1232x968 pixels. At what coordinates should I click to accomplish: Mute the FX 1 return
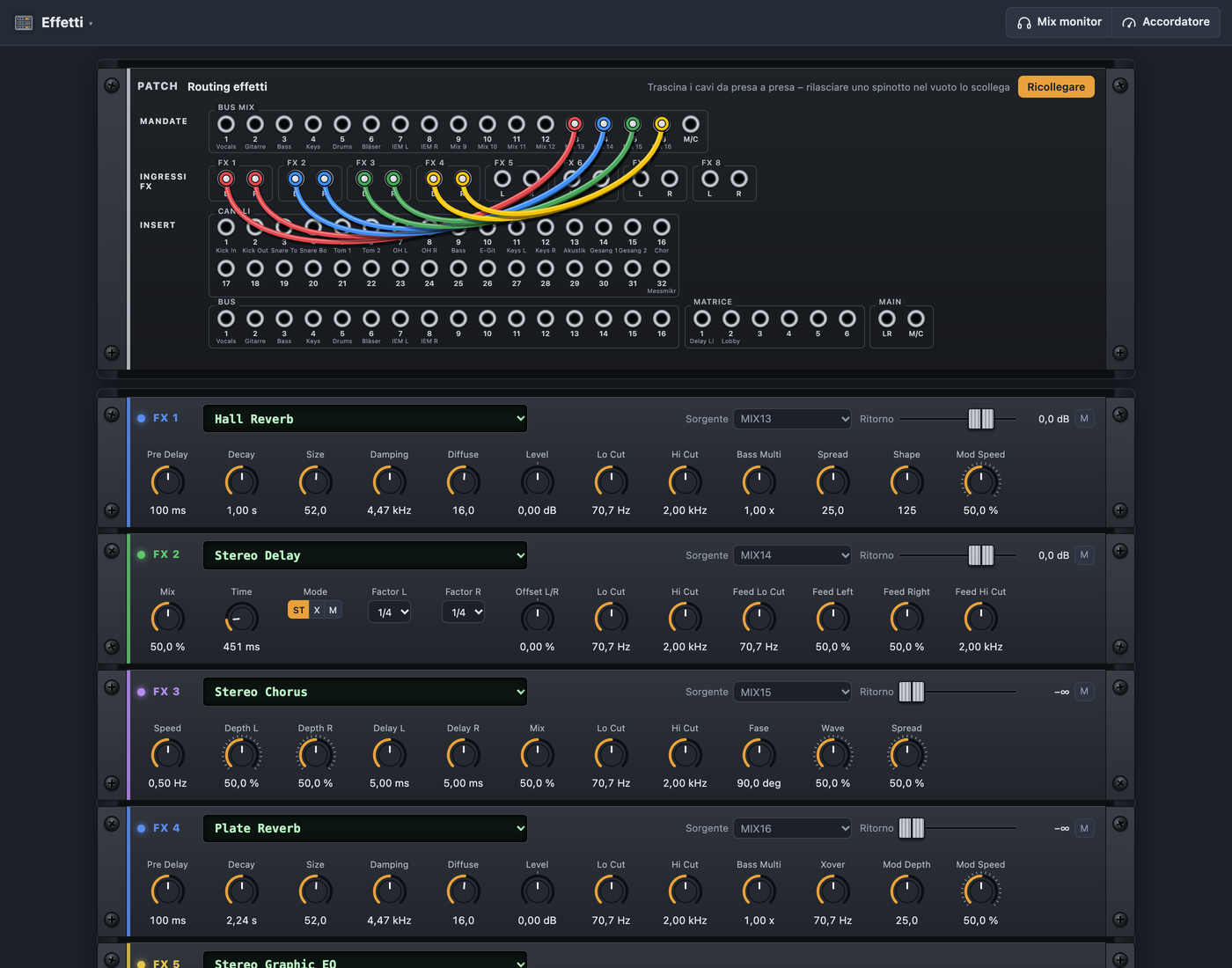click(x=1084, y=419)
